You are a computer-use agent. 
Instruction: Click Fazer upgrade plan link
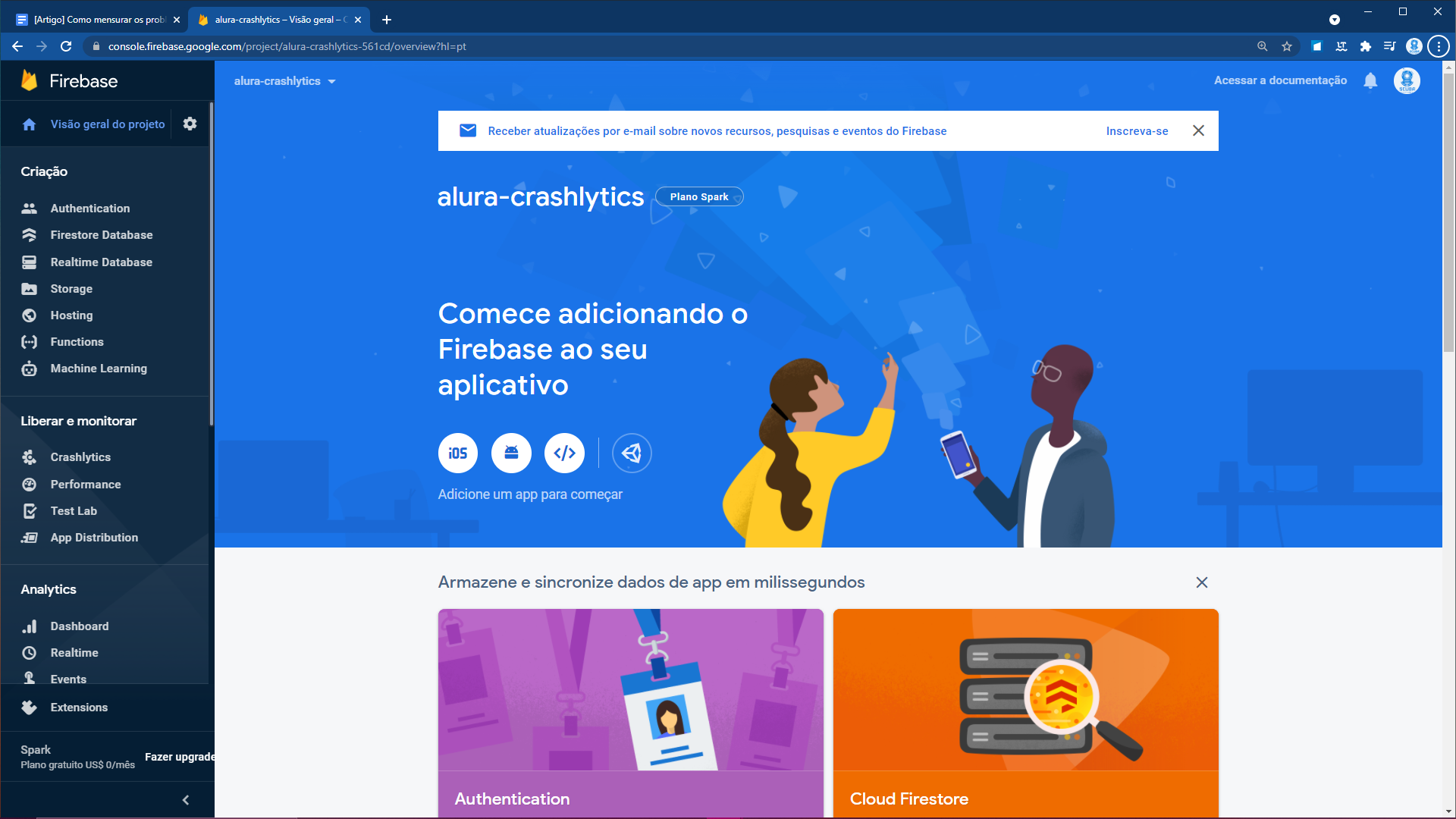click(180, 757)
